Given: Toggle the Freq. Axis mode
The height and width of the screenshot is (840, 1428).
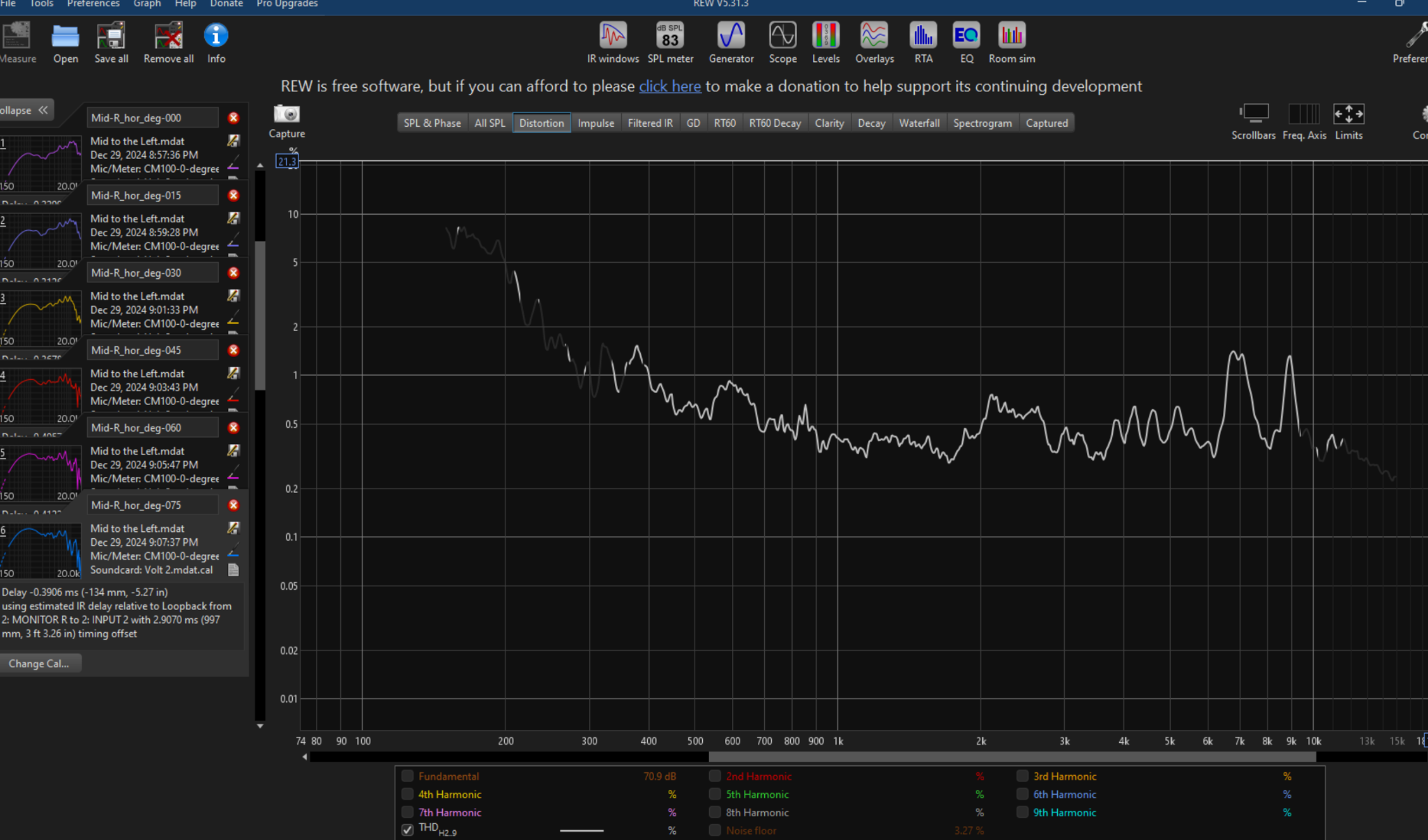Looking at the screenshot, I should 1304,121.
